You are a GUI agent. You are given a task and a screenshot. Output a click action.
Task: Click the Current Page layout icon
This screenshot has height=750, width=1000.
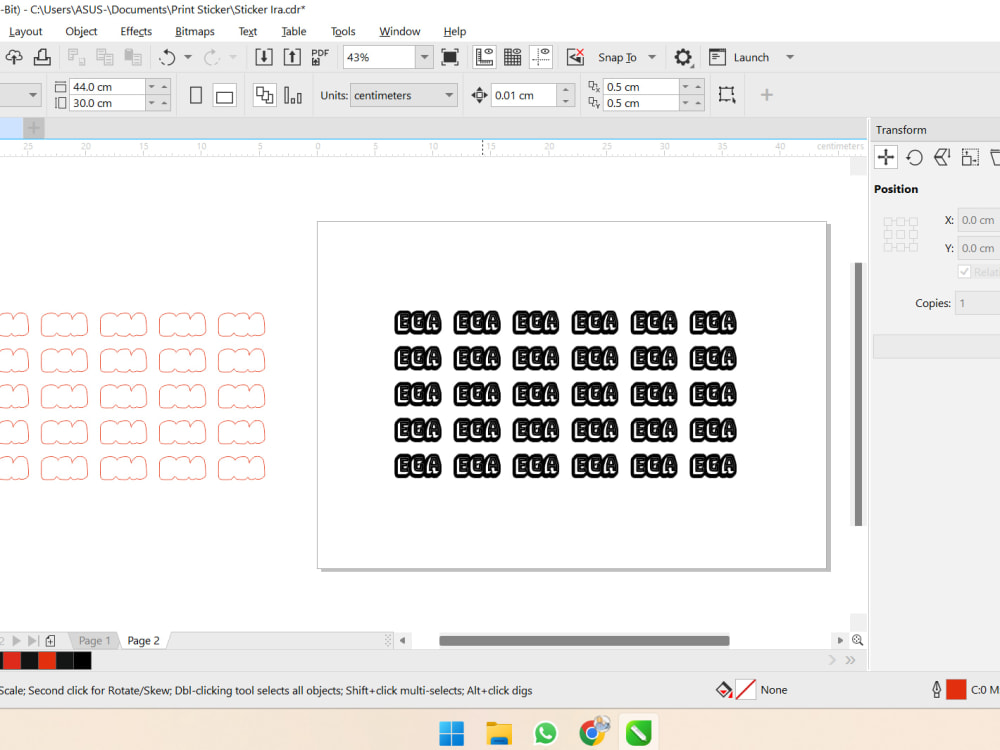[293, 96]
